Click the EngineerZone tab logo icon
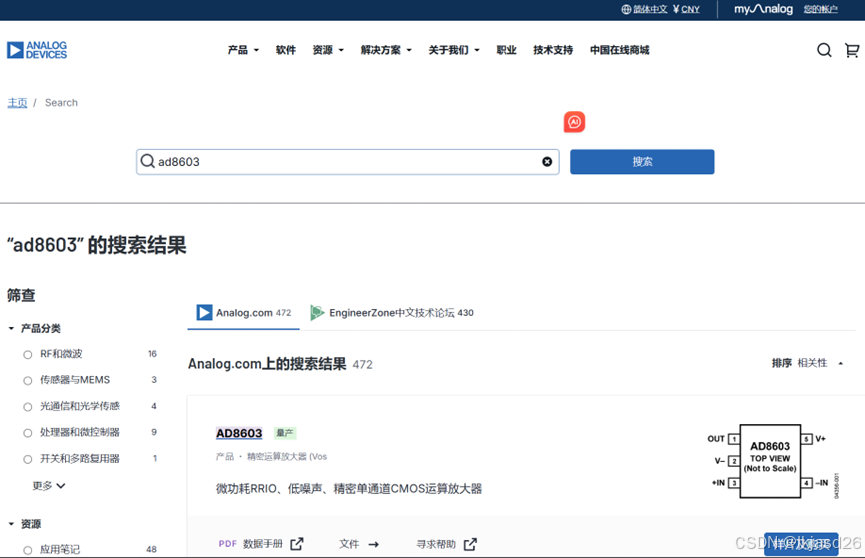The image size is (865, 558). pos(317,312)
